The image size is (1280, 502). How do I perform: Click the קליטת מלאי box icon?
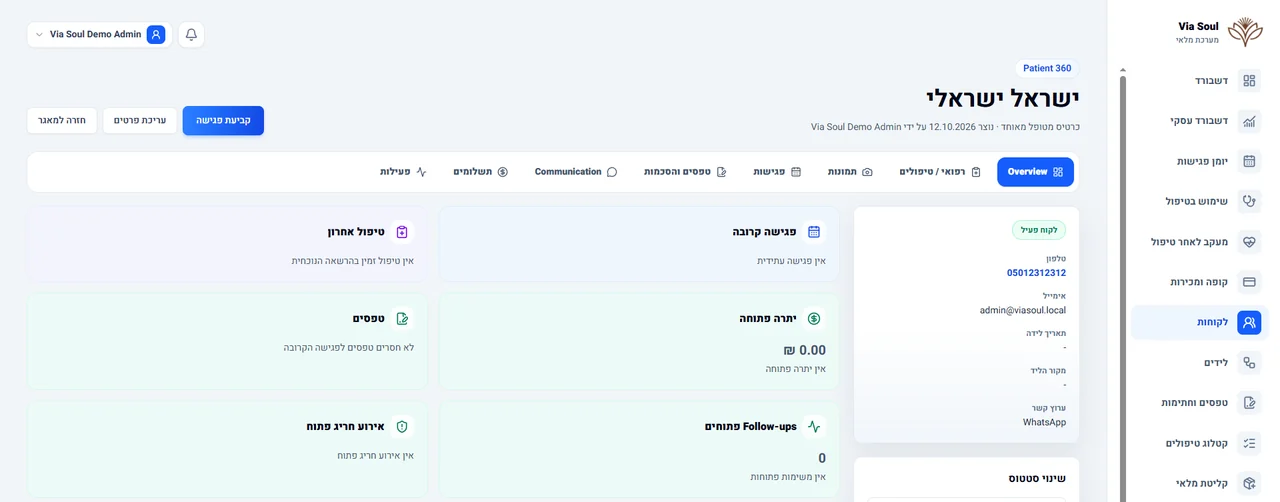click(1249, 483)
